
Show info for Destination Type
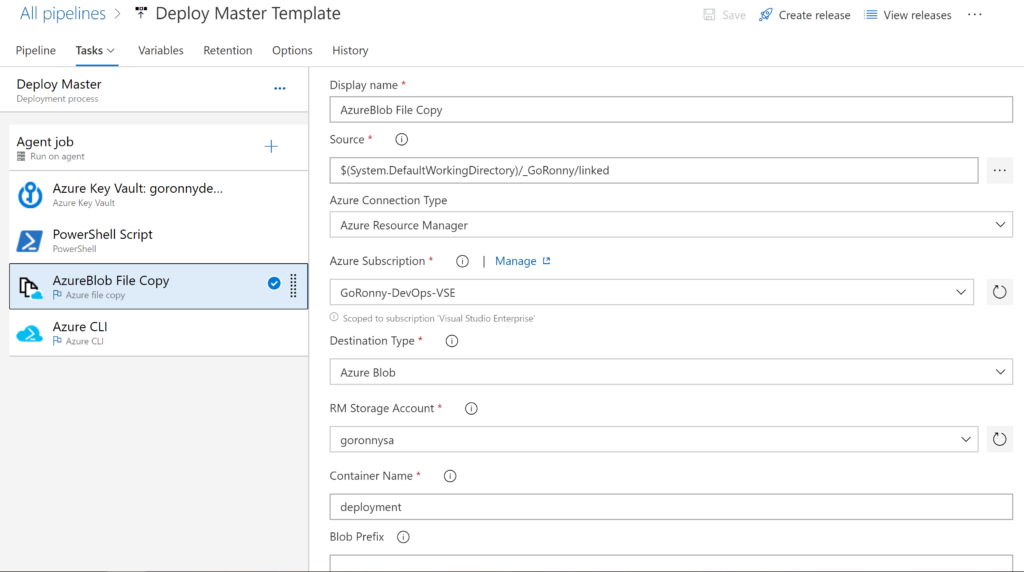[x=452, y=341]
